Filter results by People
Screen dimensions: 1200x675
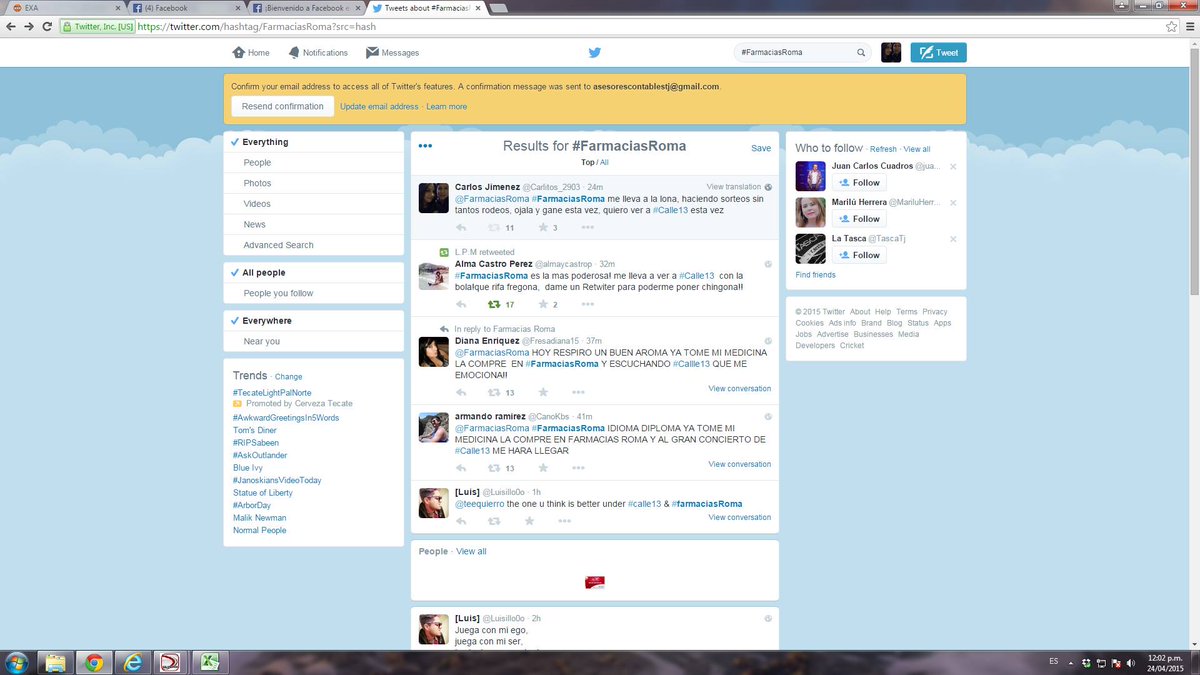[314, 163]
